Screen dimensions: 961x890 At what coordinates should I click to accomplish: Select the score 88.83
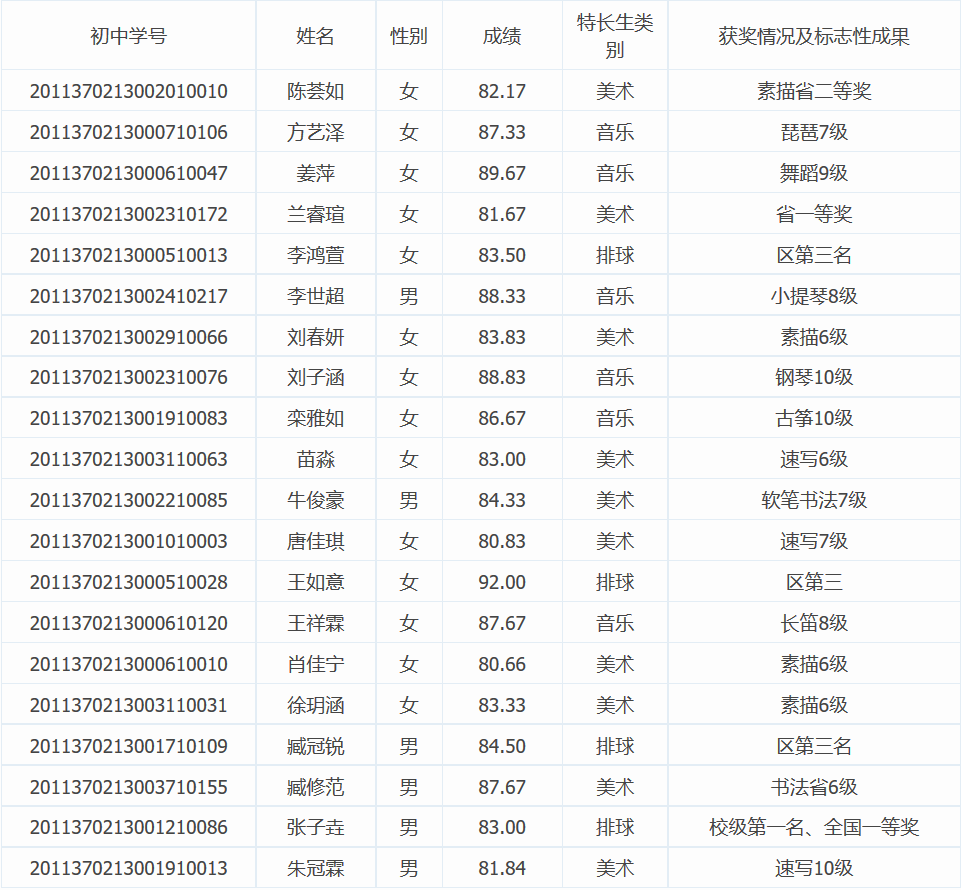tap(501, 378)
